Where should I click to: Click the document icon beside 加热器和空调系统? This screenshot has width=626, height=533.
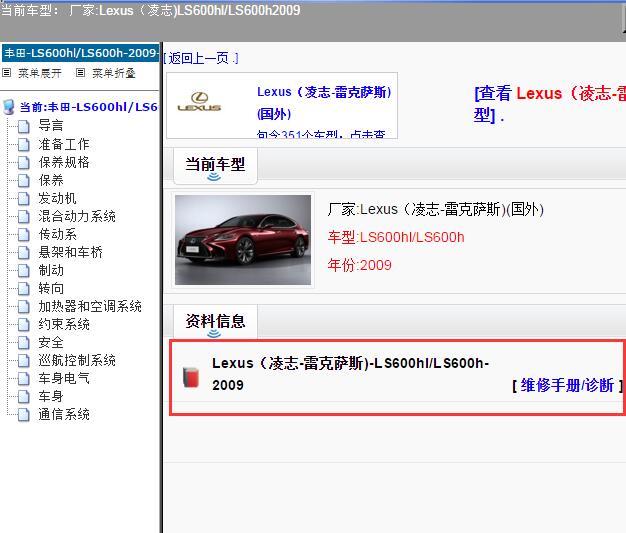(24, 307)
